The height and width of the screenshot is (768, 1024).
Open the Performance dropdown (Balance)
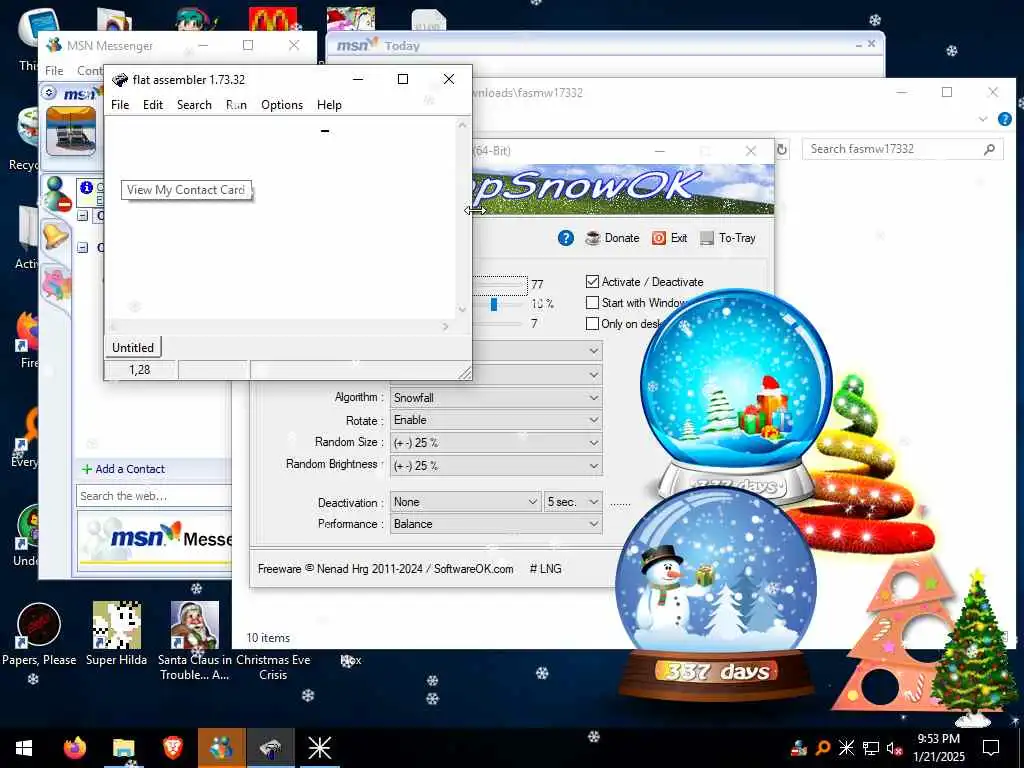(496, 524)
